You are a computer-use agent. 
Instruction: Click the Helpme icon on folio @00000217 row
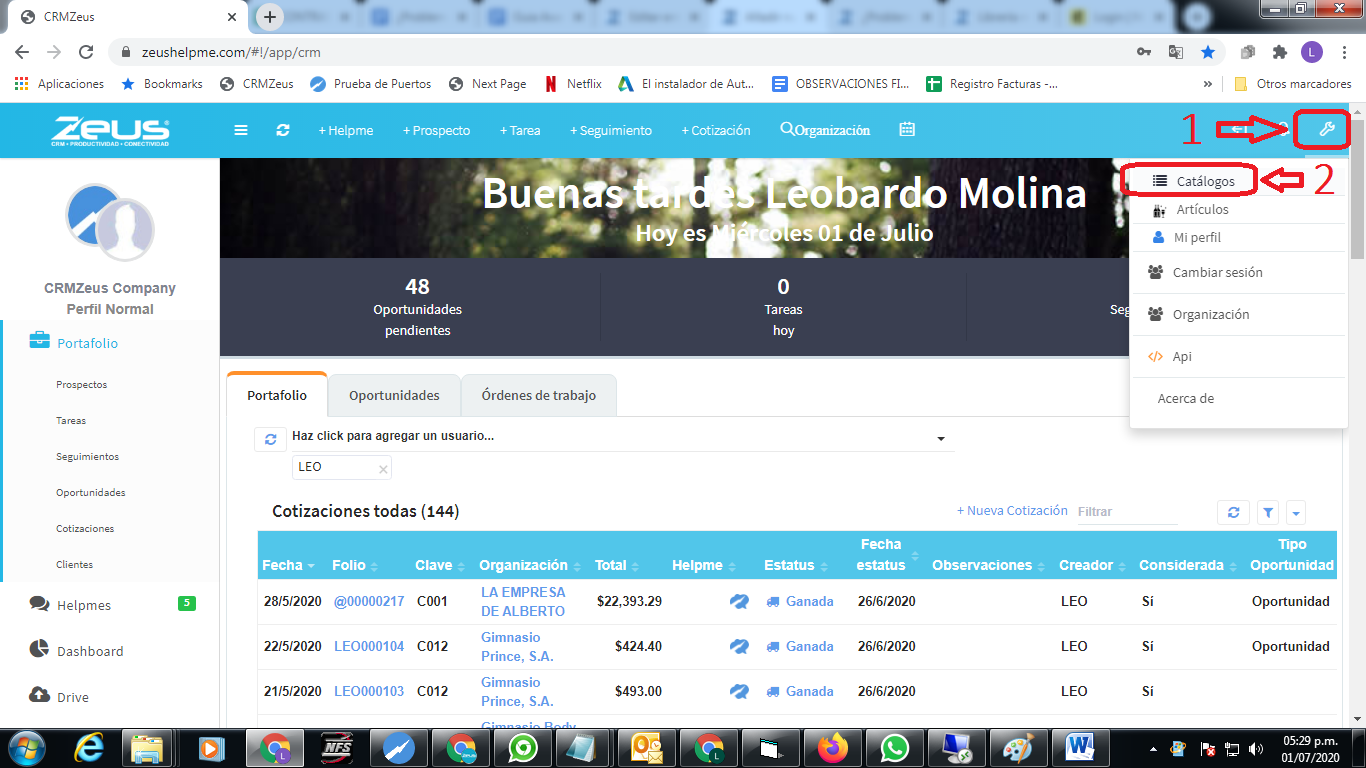coord(738,601)
